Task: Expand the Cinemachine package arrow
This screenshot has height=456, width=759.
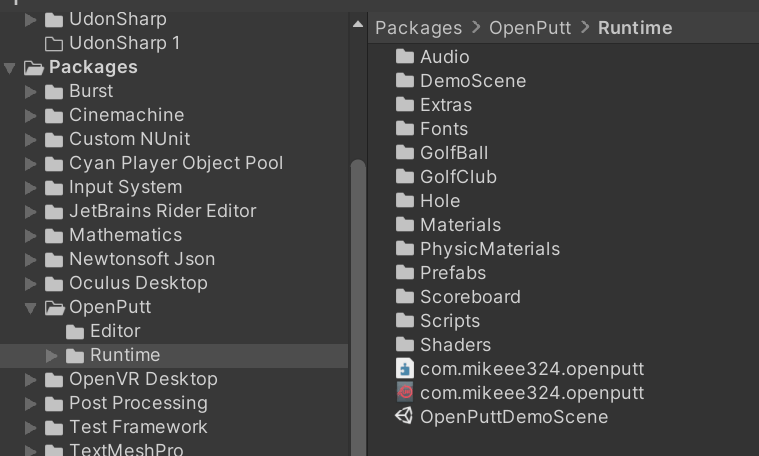Action: [x=30, y=115]
